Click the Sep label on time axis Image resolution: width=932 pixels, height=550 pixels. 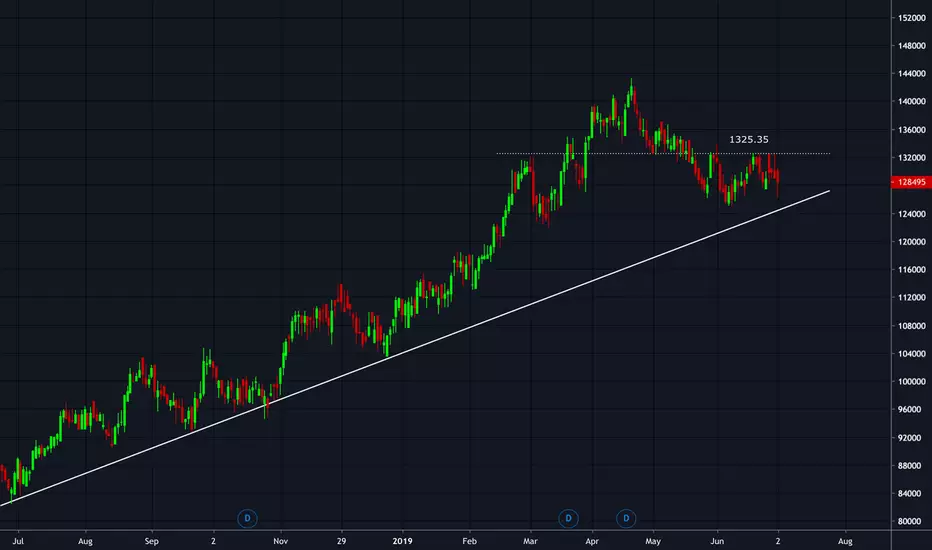[152, 541]
